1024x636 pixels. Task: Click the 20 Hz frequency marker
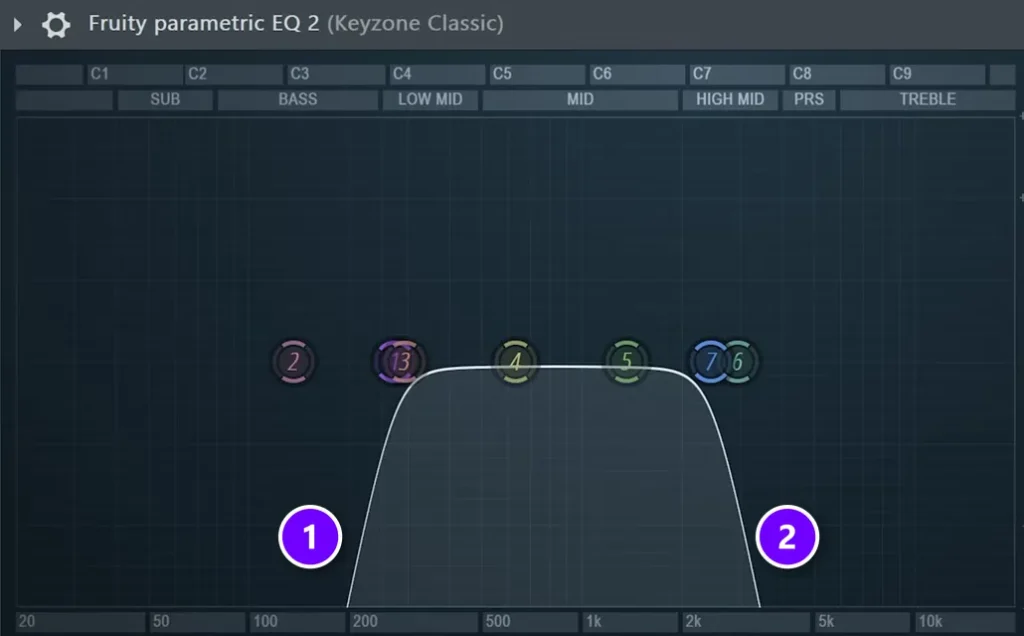[27, 621]
